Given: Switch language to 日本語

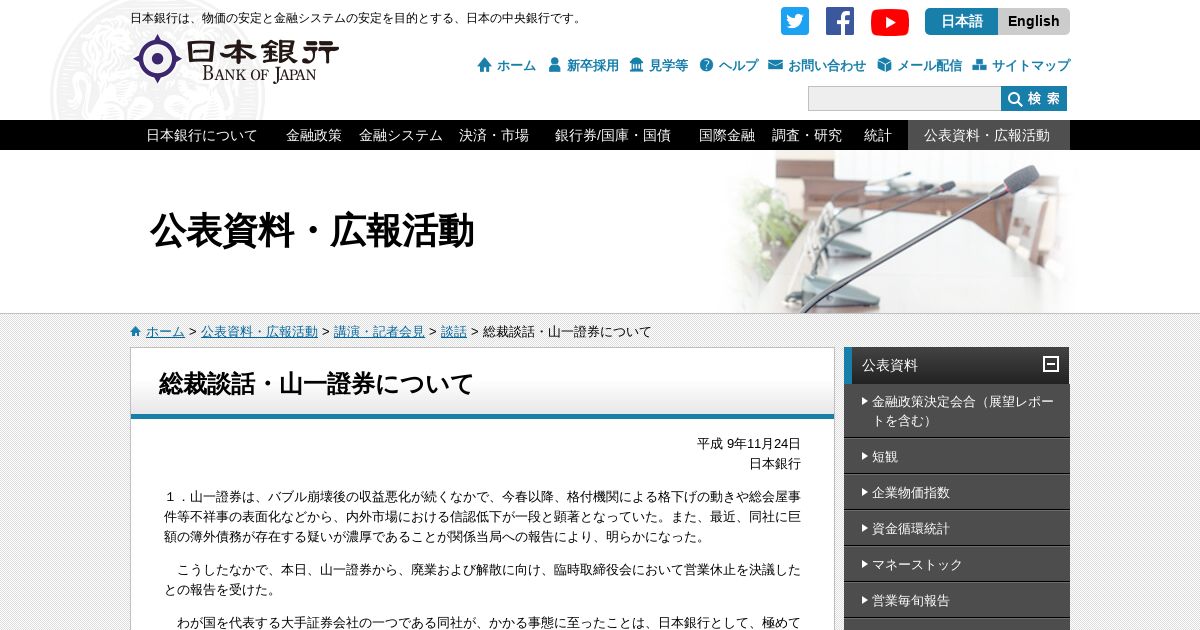Looking at the screenshot, I should (x=961, y=21).
